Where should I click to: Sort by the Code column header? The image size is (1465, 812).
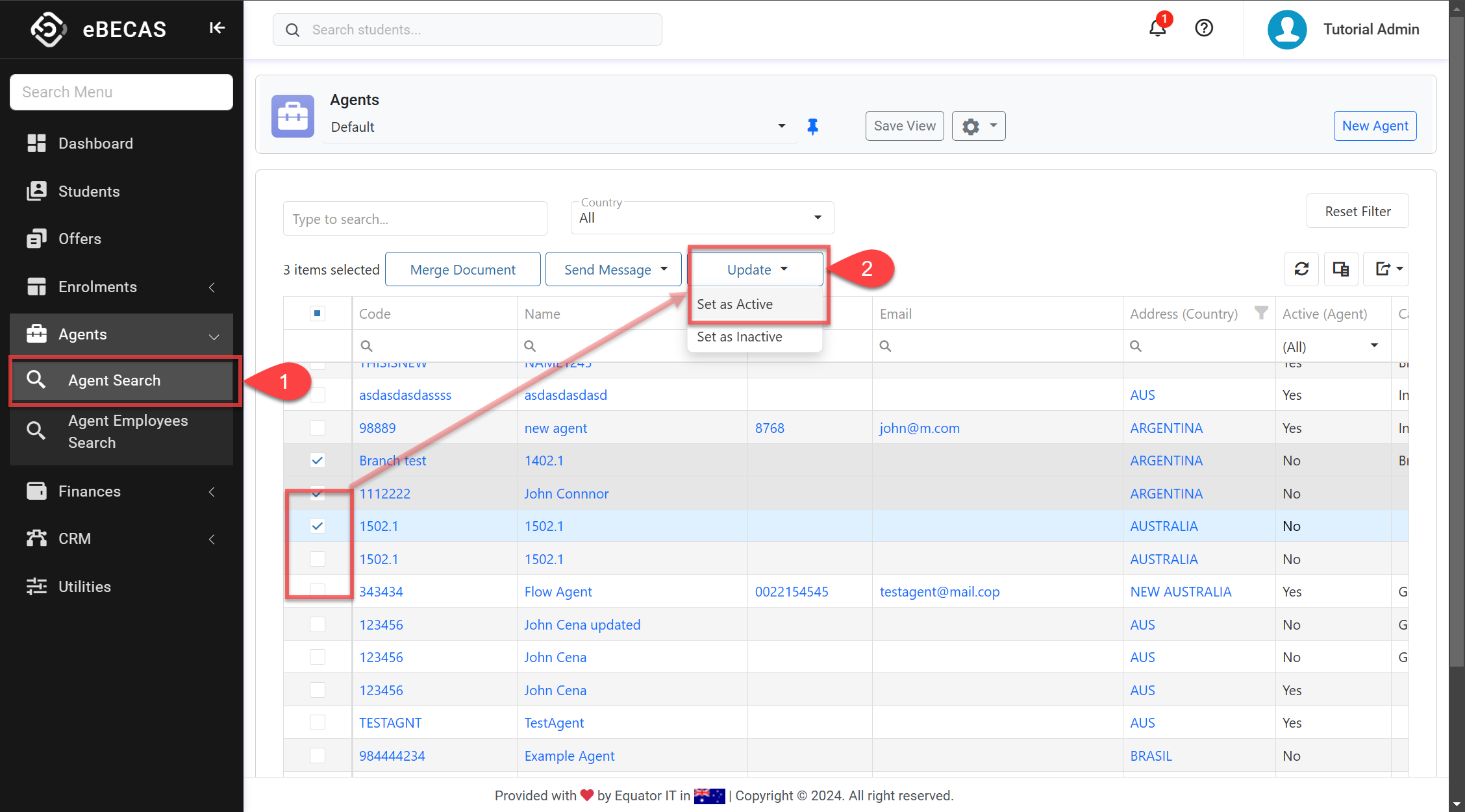point(375,314)
